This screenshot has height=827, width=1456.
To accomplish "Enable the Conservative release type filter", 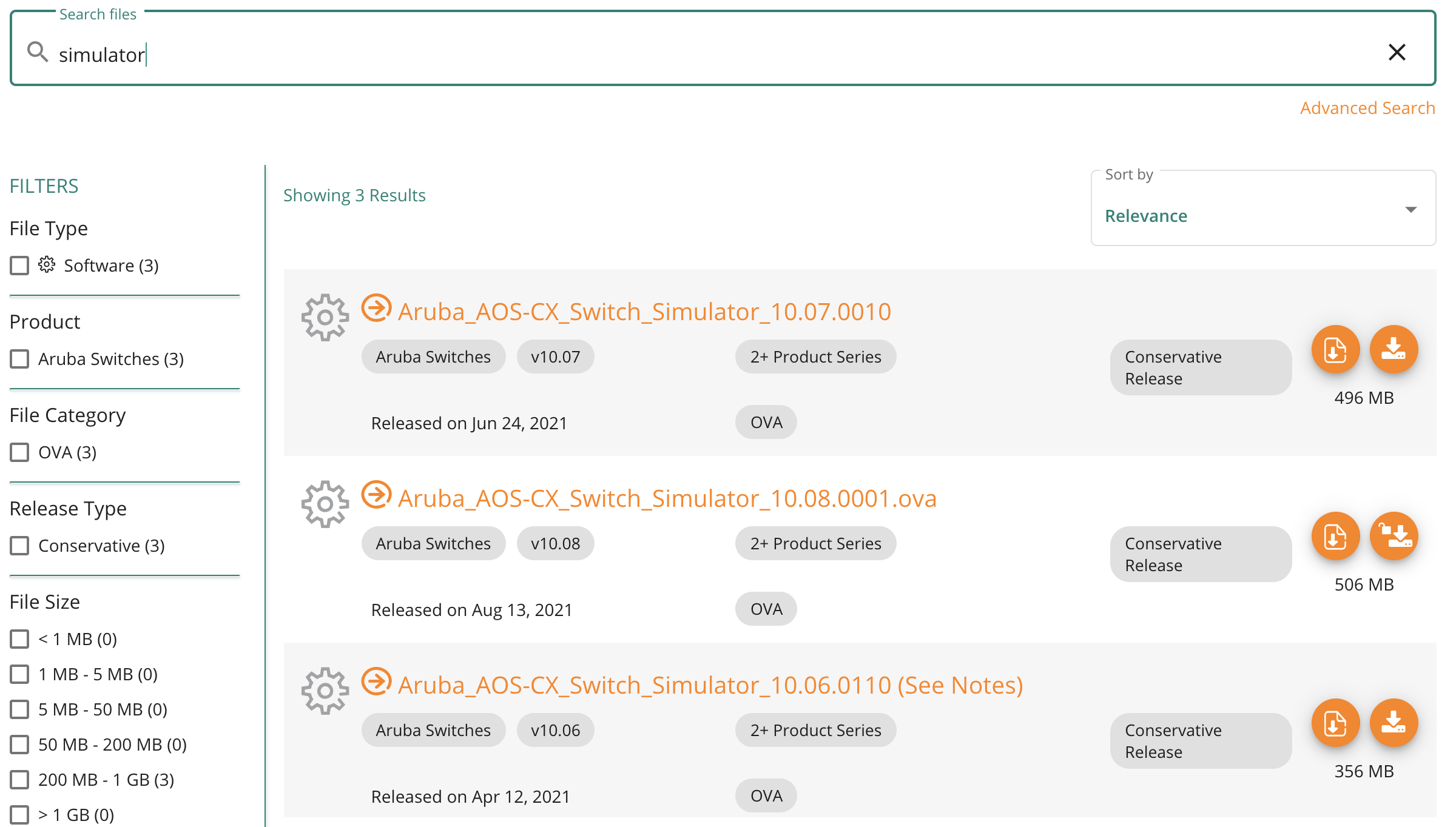I will pyautogui.click(x=19, y=545).
